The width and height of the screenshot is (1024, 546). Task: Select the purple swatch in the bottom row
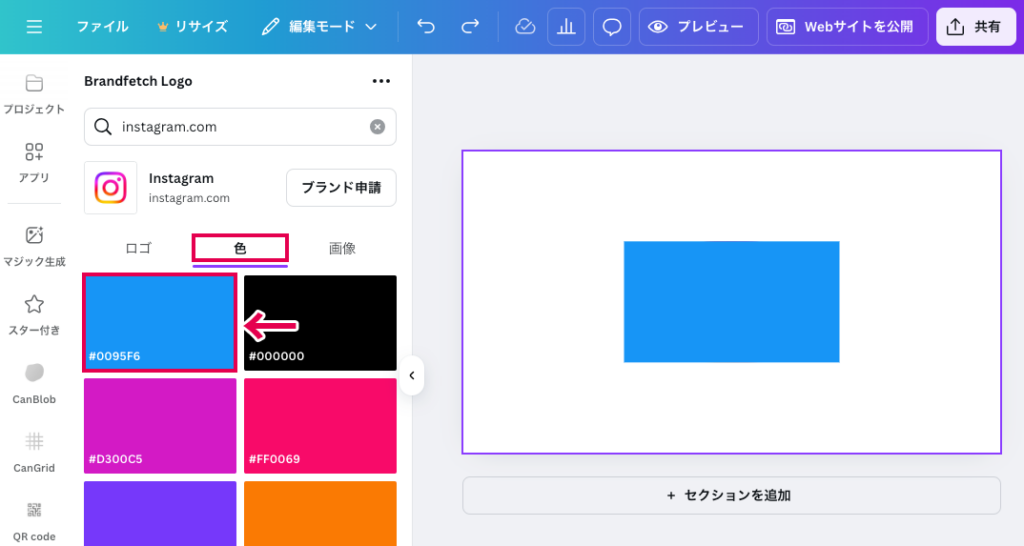coord(160,513)
